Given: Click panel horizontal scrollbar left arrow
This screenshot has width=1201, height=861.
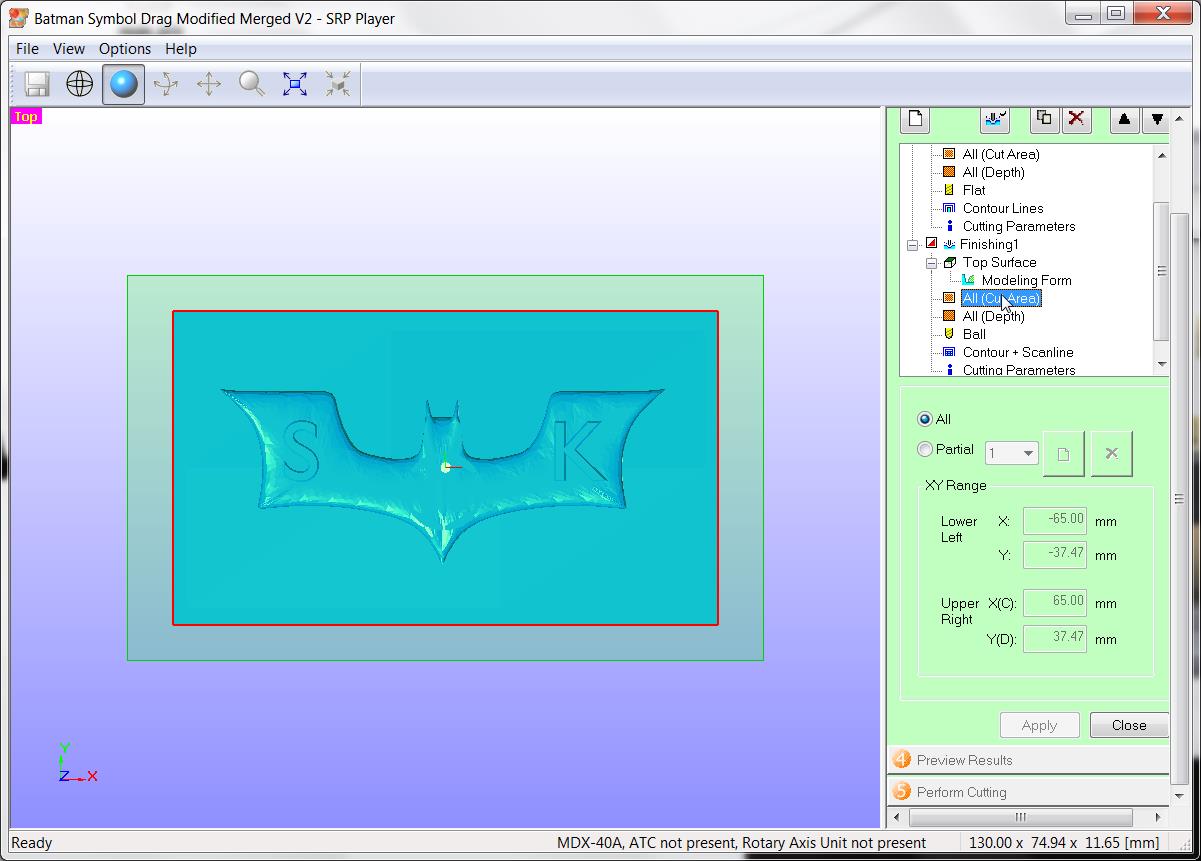Looking at the screenshot, I should (896, 817).
